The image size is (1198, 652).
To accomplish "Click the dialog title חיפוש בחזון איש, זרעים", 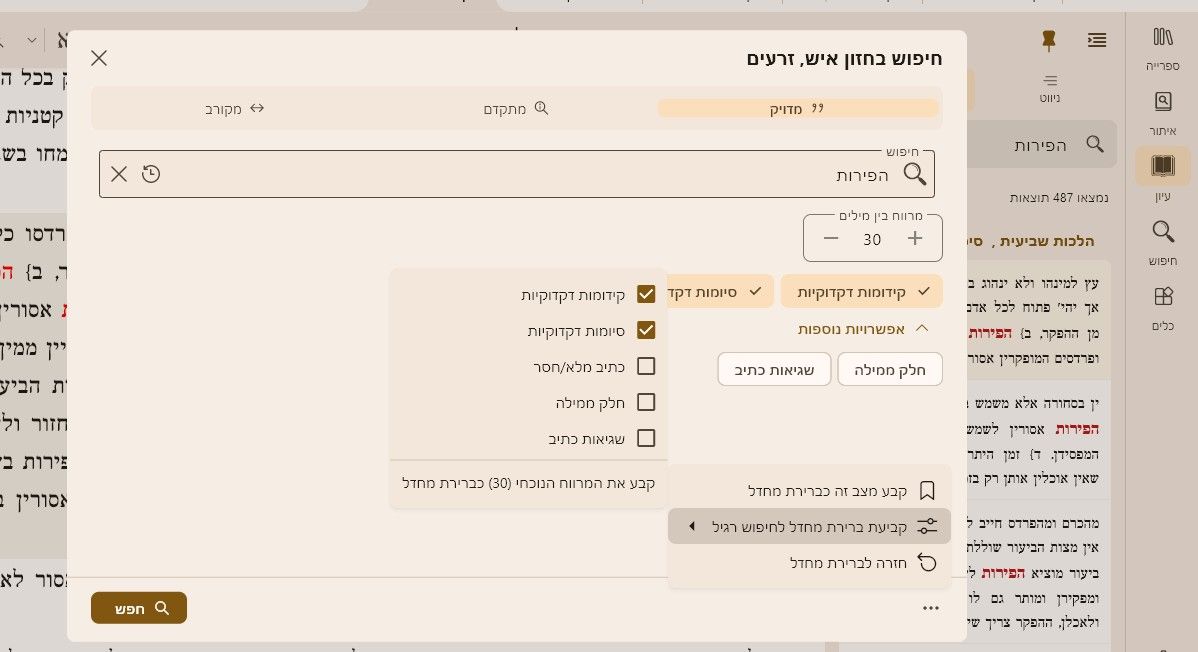I will point(844,59).
